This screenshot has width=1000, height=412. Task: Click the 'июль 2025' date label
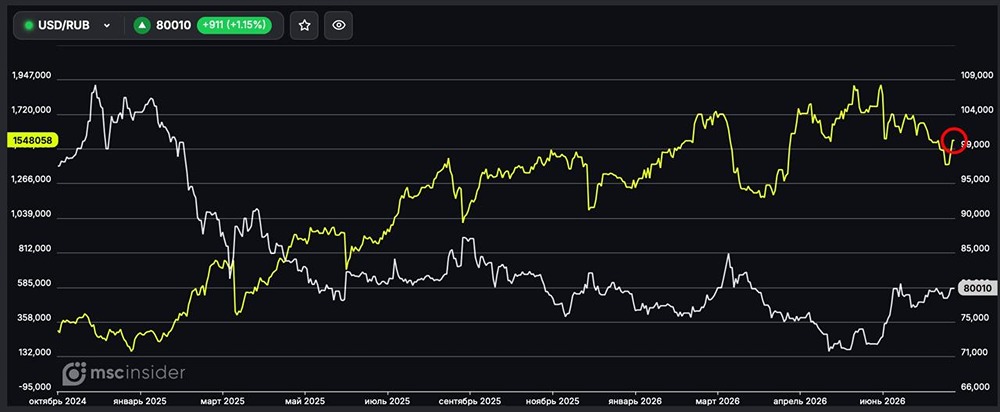tap(387, 401)
